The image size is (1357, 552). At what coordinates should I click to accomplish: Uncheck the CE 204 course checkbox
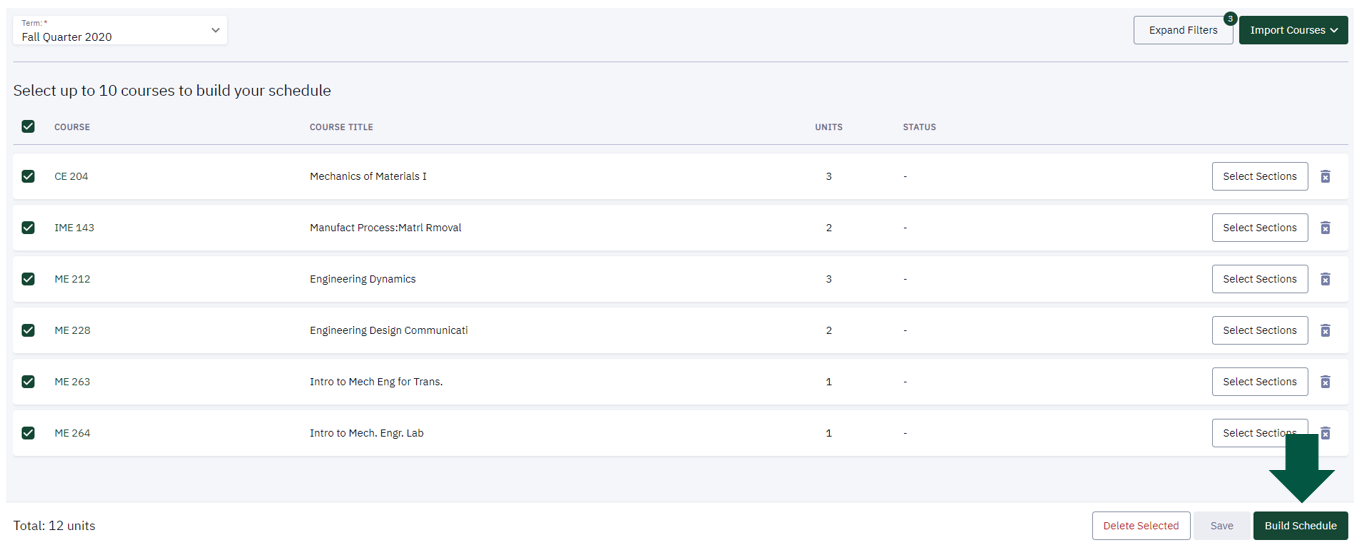tap(28, 176)
